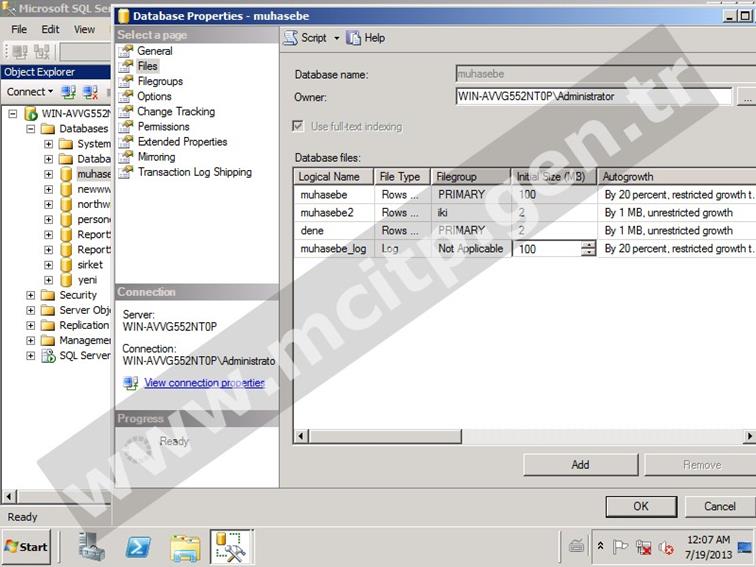Click the files grid left scroll arrow

pyautogui.click(x=301, y=436)
